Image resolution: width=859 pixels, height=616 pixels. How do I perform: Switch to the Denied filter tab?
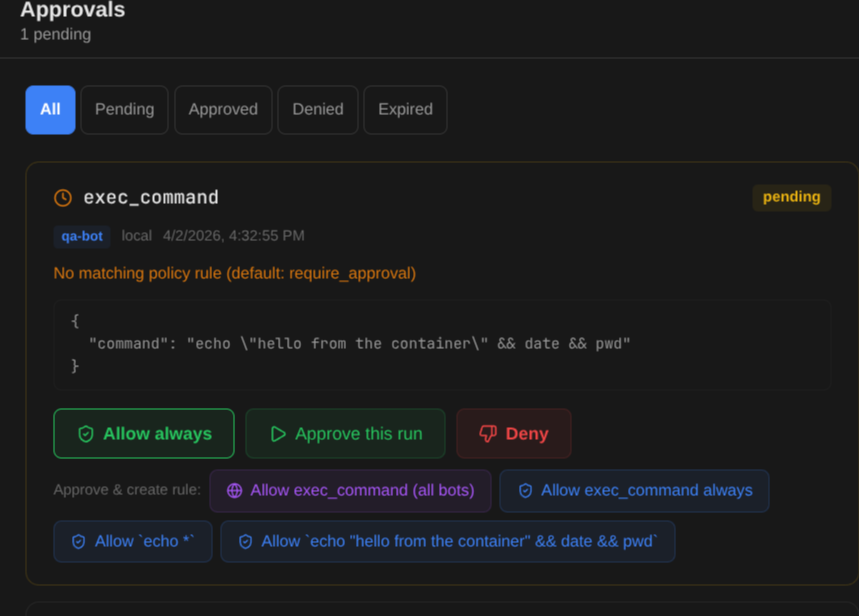[317, 109]
